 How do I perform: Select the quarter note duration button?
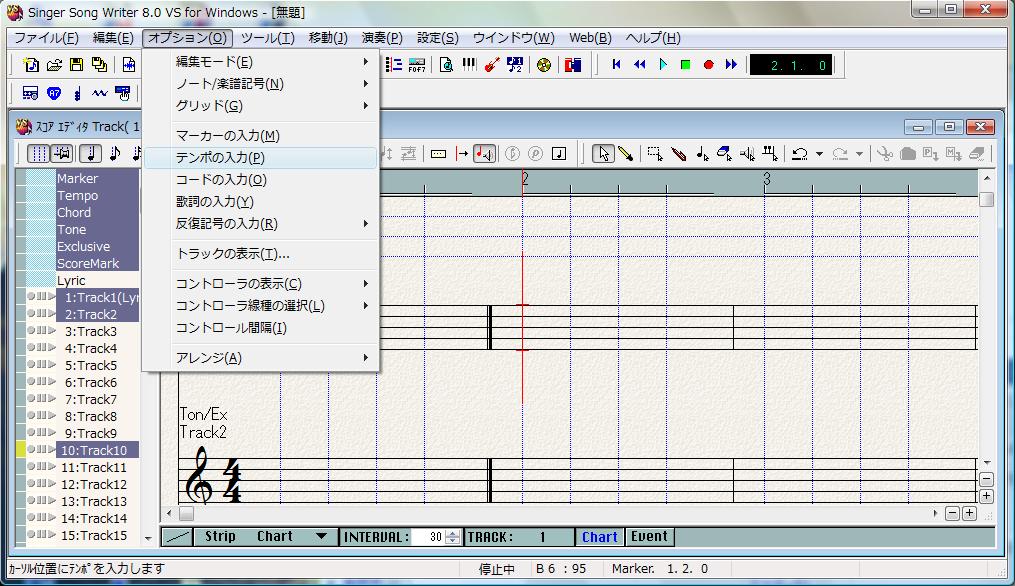91,153
